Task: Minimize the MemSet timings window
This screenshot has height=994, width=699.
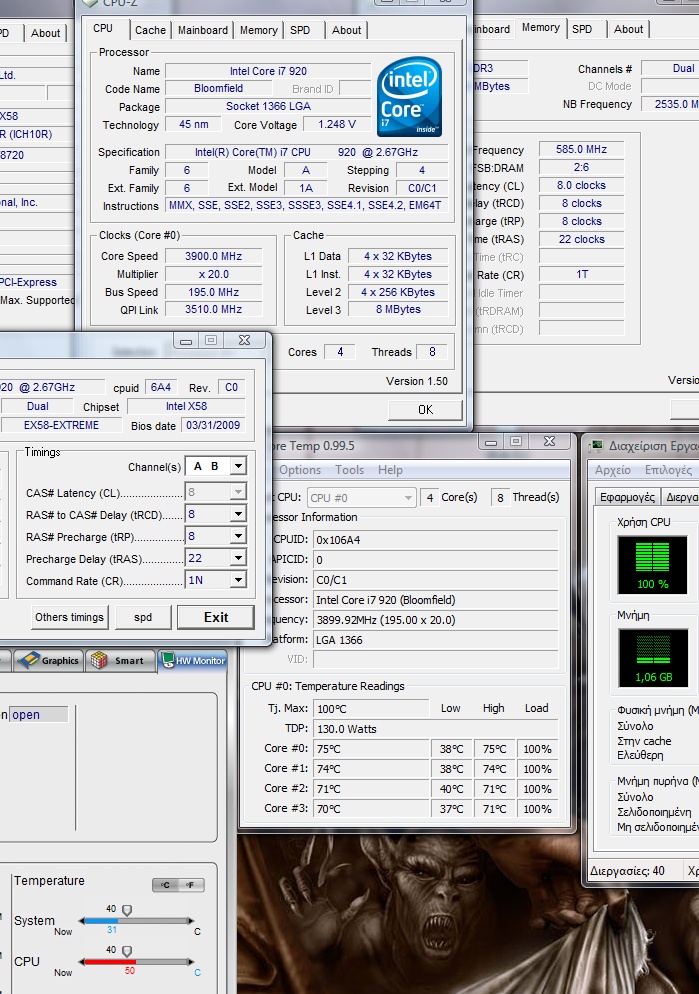Action: coord(186,340)
